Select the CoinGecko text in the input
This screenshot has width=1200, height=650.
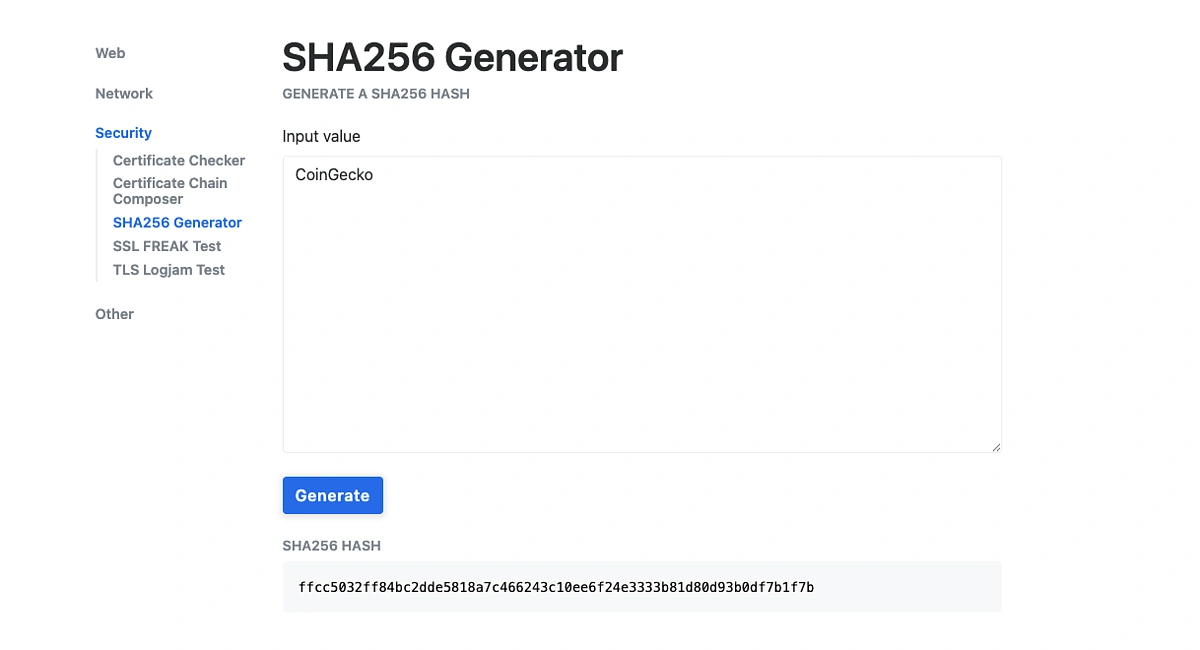(x=334, y=174)
